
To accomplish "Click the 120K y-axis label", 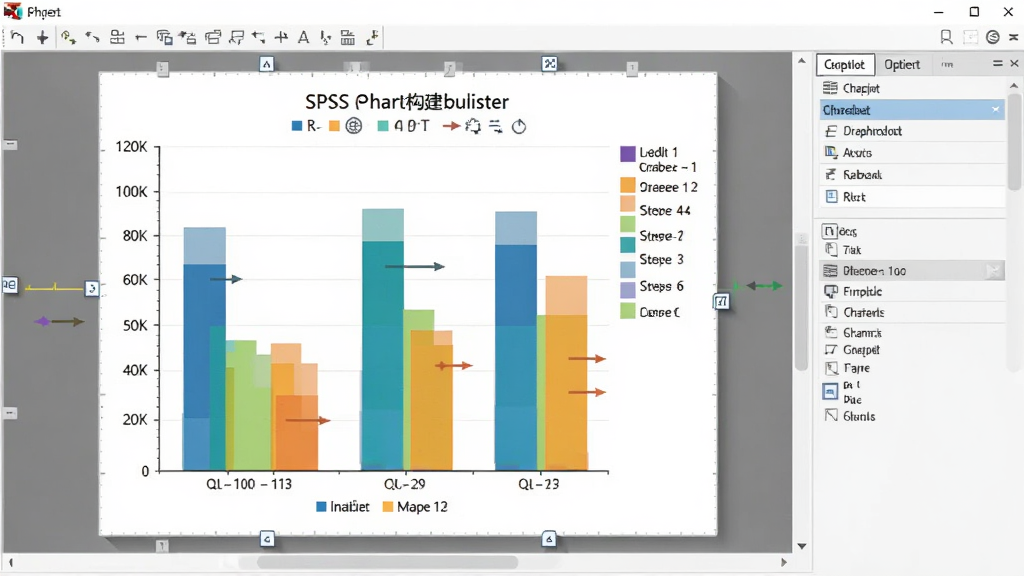I will [131, 146].
